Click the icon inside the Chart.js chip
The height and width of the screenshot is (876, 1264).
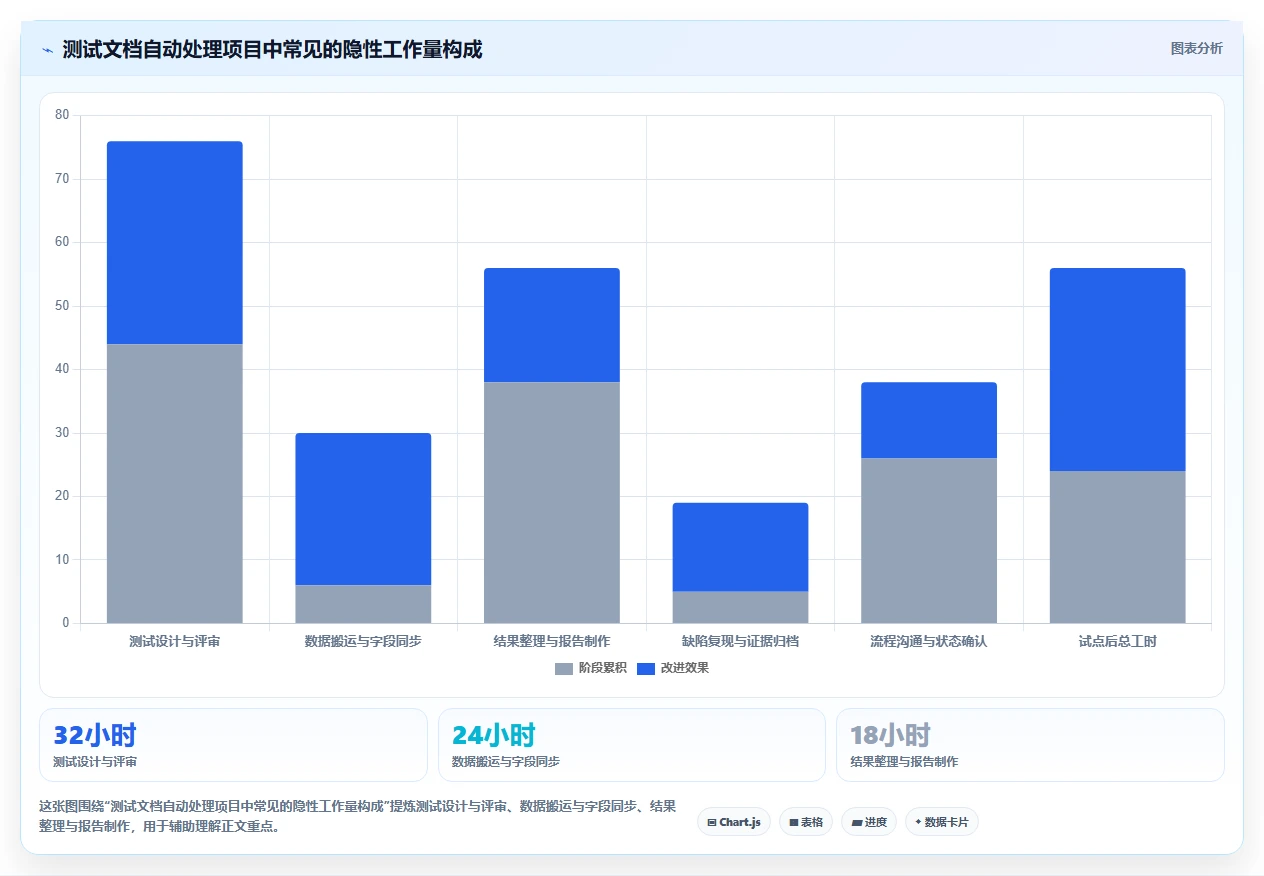711,822
